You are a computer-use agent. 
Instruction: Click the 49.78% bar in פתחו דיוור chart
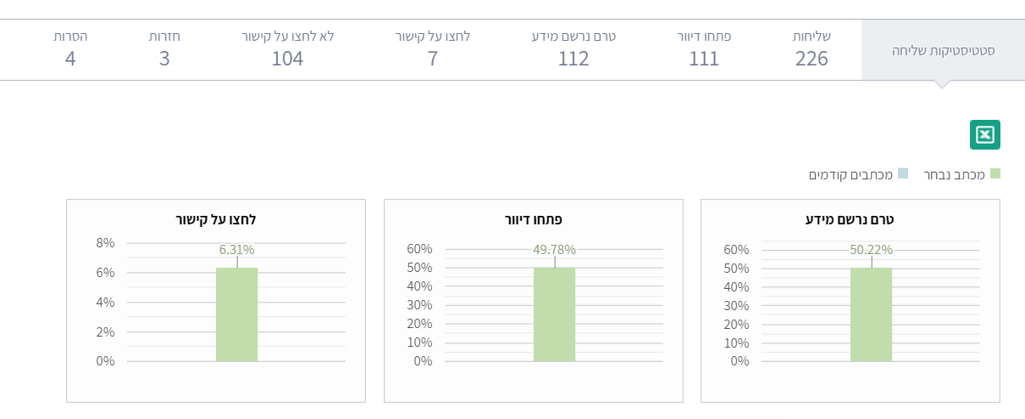coord(554,314)
